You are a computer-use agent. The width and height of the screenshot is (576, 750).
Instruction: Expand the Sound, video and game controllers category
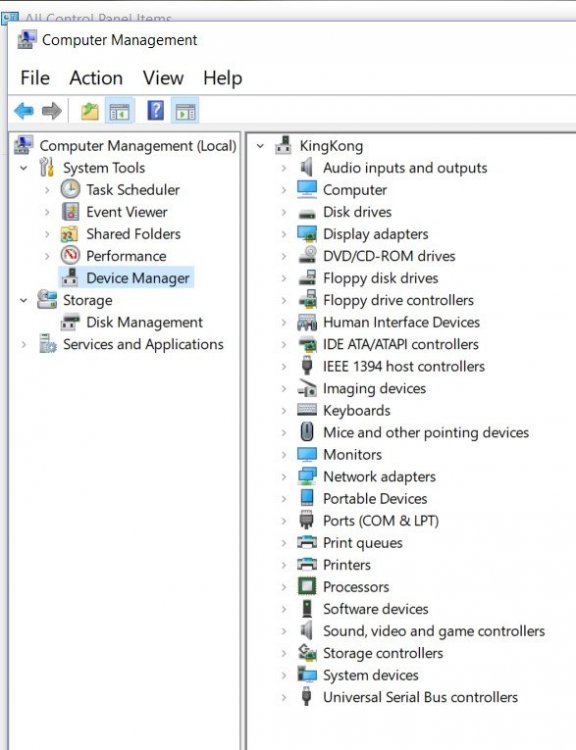click(284, 631)
